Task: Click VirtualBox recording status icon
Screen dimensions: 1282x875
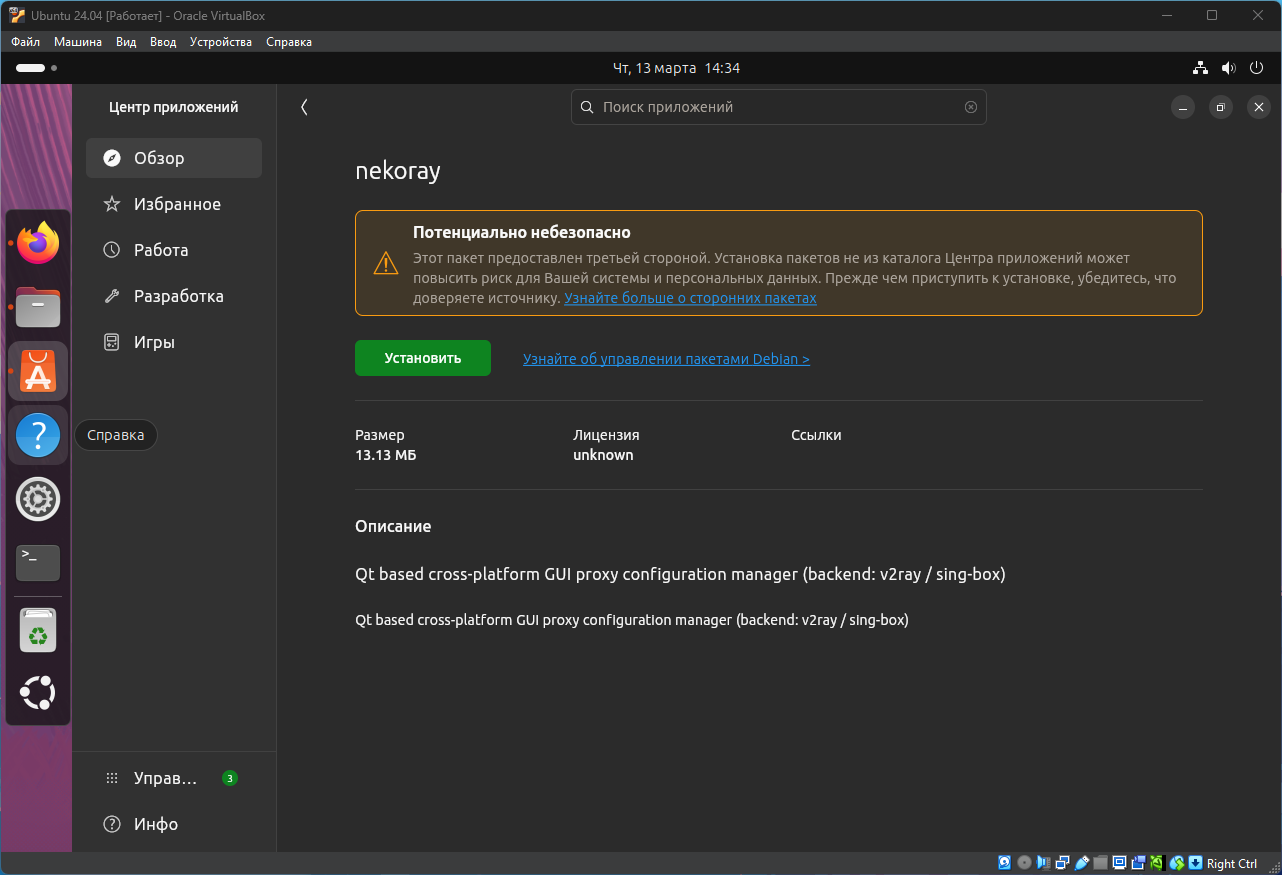Action: tap(1138, 863)
